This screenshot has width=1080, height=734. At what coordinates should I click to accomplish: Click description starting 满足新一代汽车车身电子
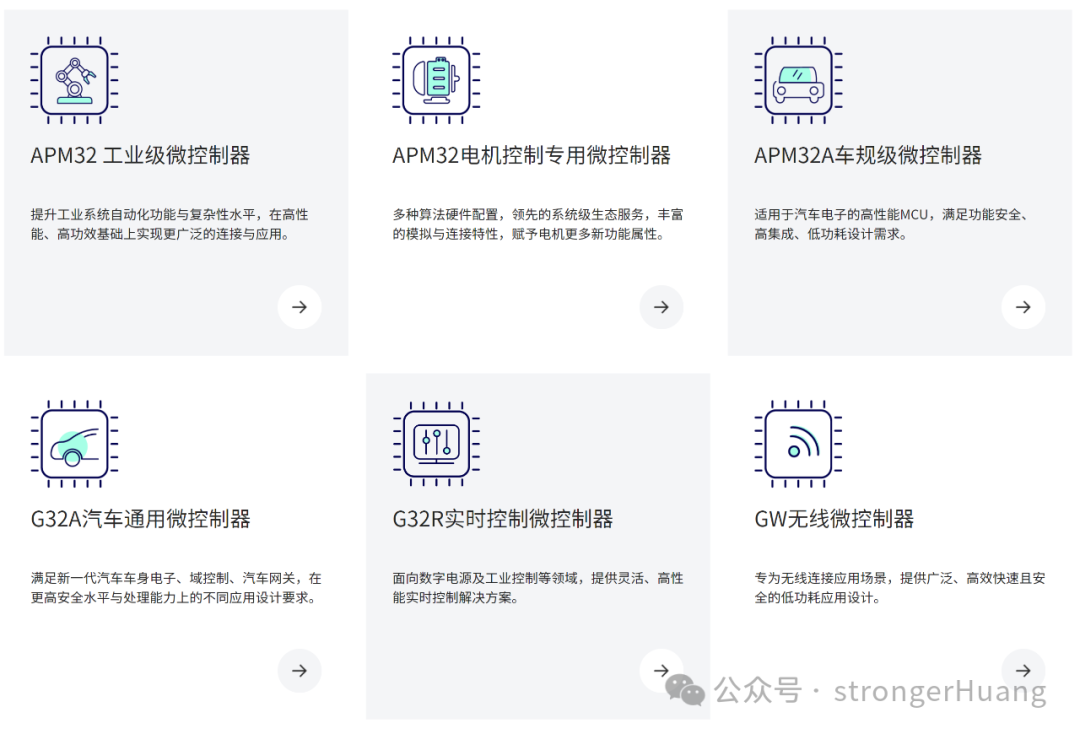tap(176, 588)
